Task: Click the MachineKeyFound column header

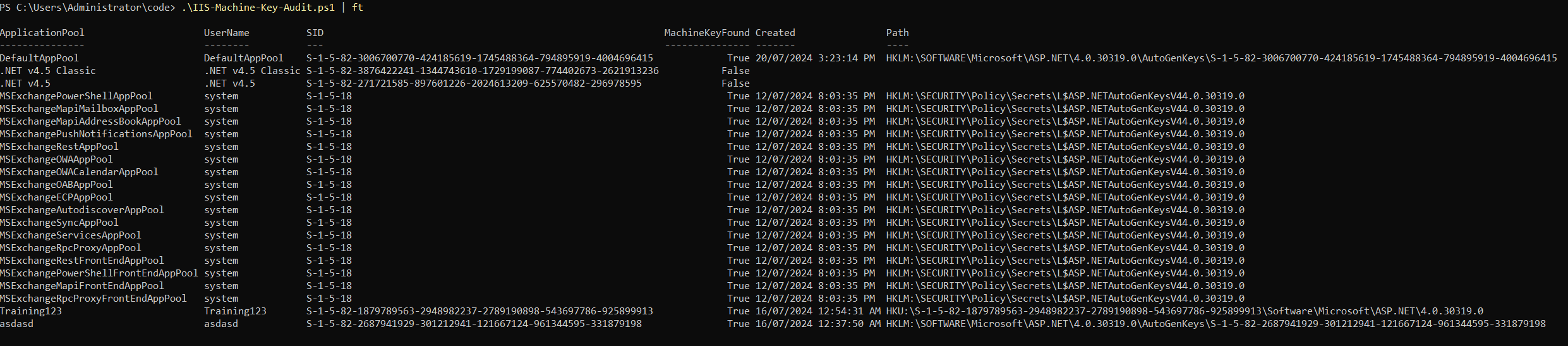Action: (706, 33)
